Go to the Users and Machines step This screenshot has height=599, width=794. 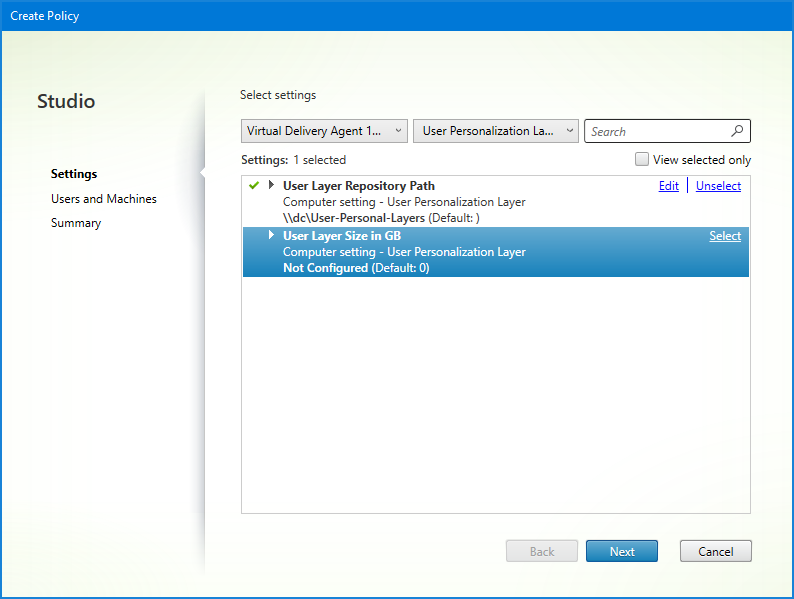[104, 199]
